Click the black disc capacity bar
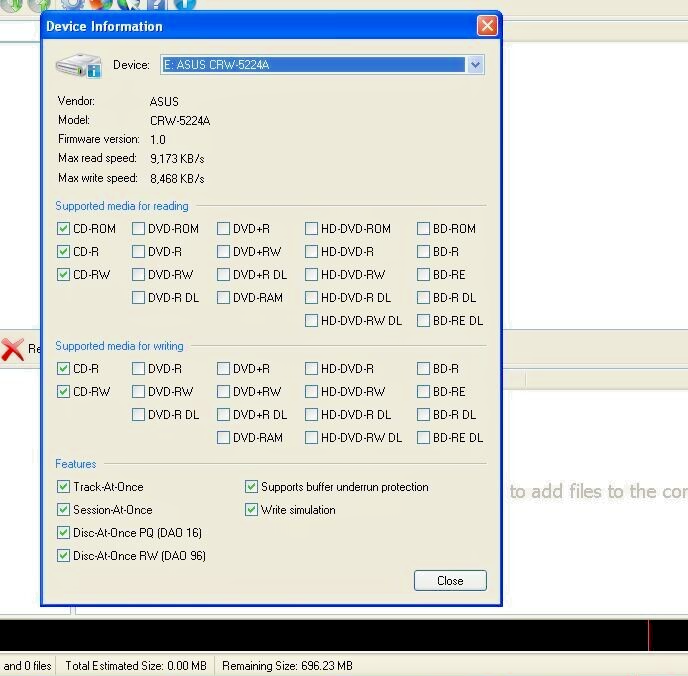 click(x=344, y=635)
